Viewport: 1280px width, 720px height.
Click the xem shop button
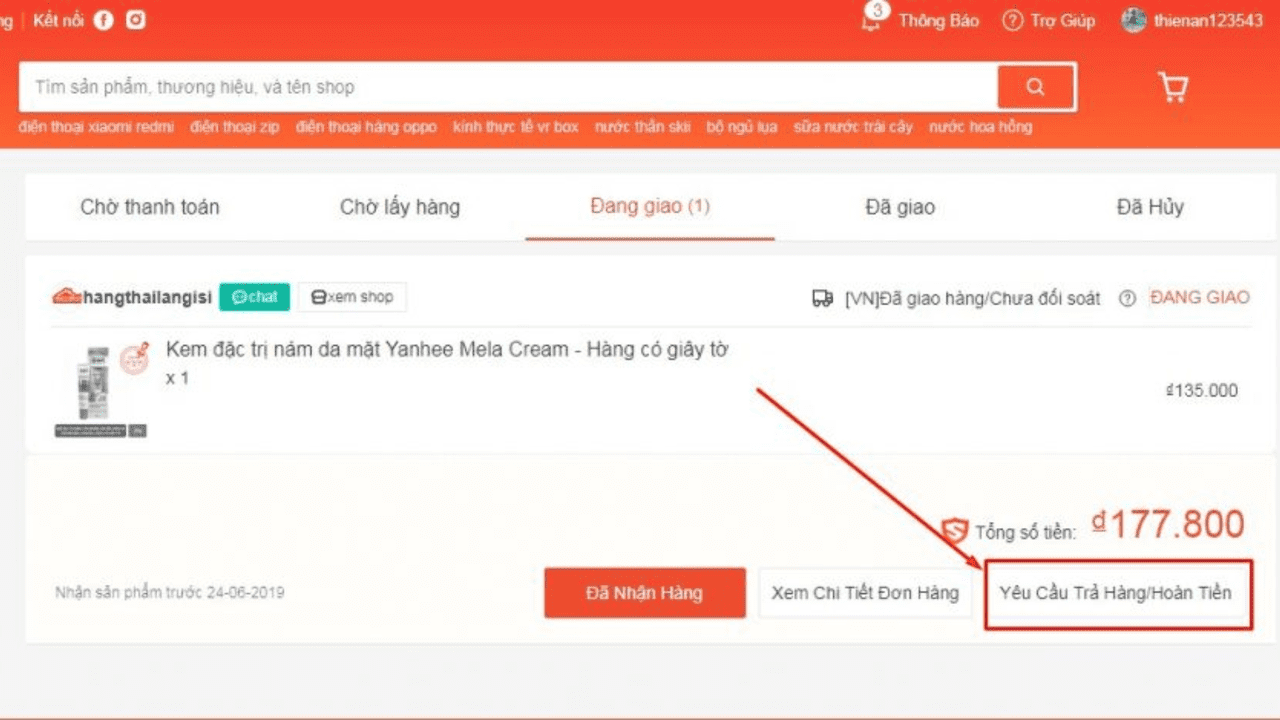click(x=352, y=297)
